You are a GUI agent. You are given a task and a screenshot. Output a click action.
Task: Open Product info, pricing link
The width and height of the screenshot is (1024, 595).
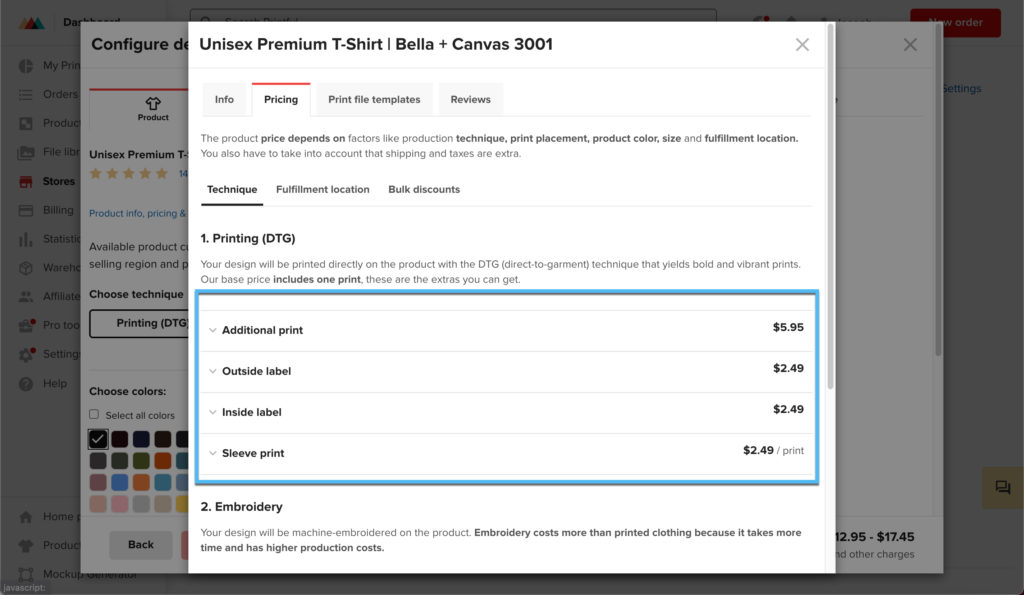coord(137,214)
